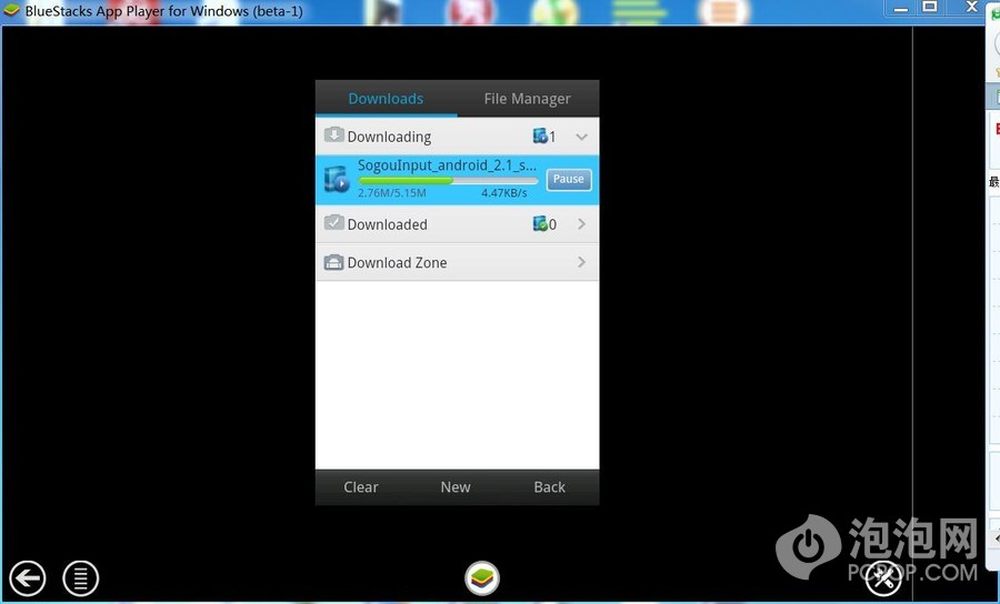The width and height of the screenshot is (1000, 604).
Task: Open the BlueStacks settings tools icon
Action: (883, 577)
